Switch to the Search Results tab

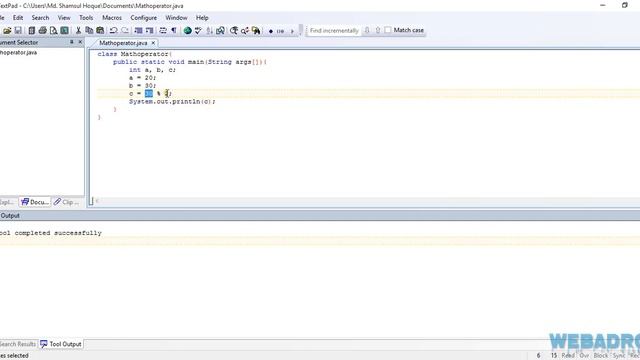(x=18, y=344)
